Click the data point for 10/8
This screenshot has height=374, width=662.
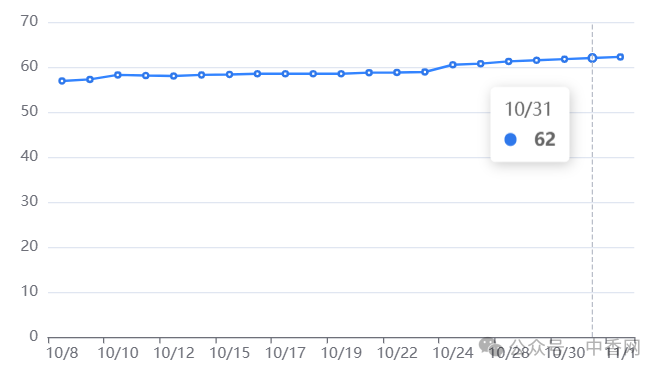[x=62, y=81]
